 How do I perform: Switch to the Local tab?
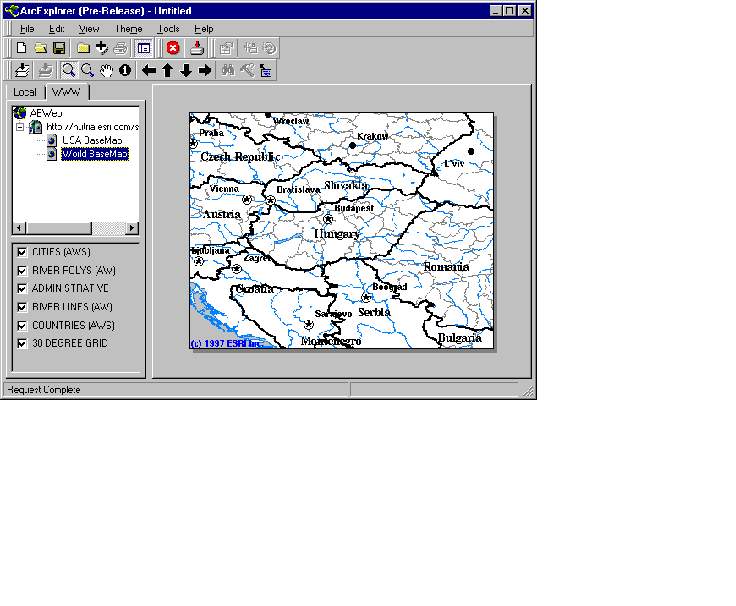(25, 92)
